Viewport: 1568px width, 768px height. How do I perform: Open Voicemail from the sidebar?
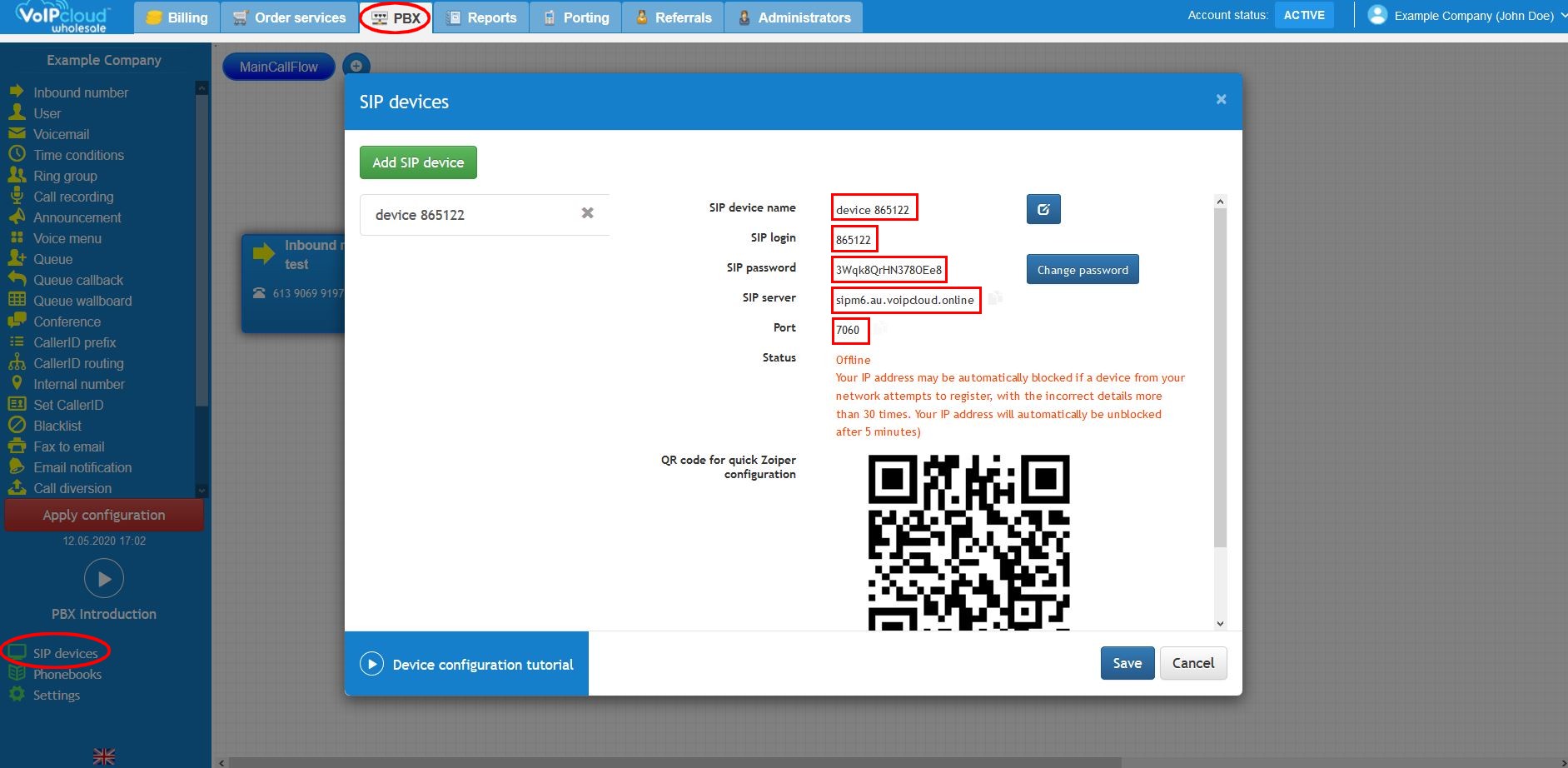pos(60,134)
